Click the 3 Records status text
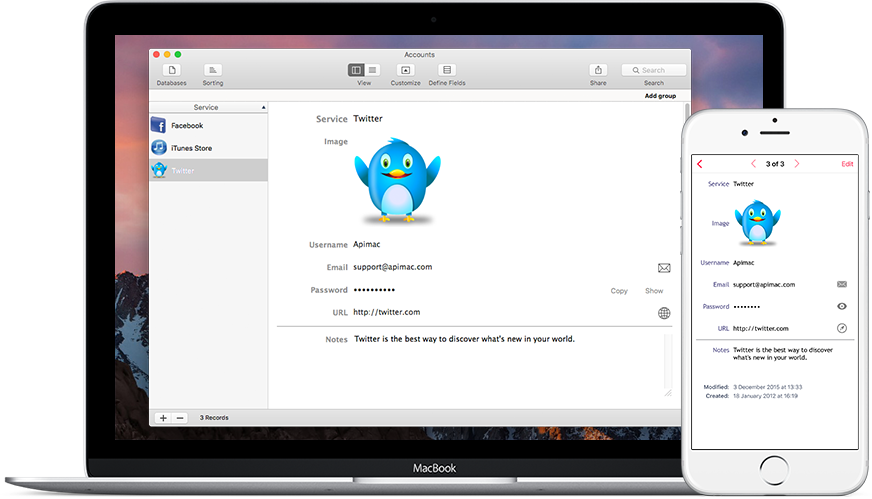 tap(214, 418)
